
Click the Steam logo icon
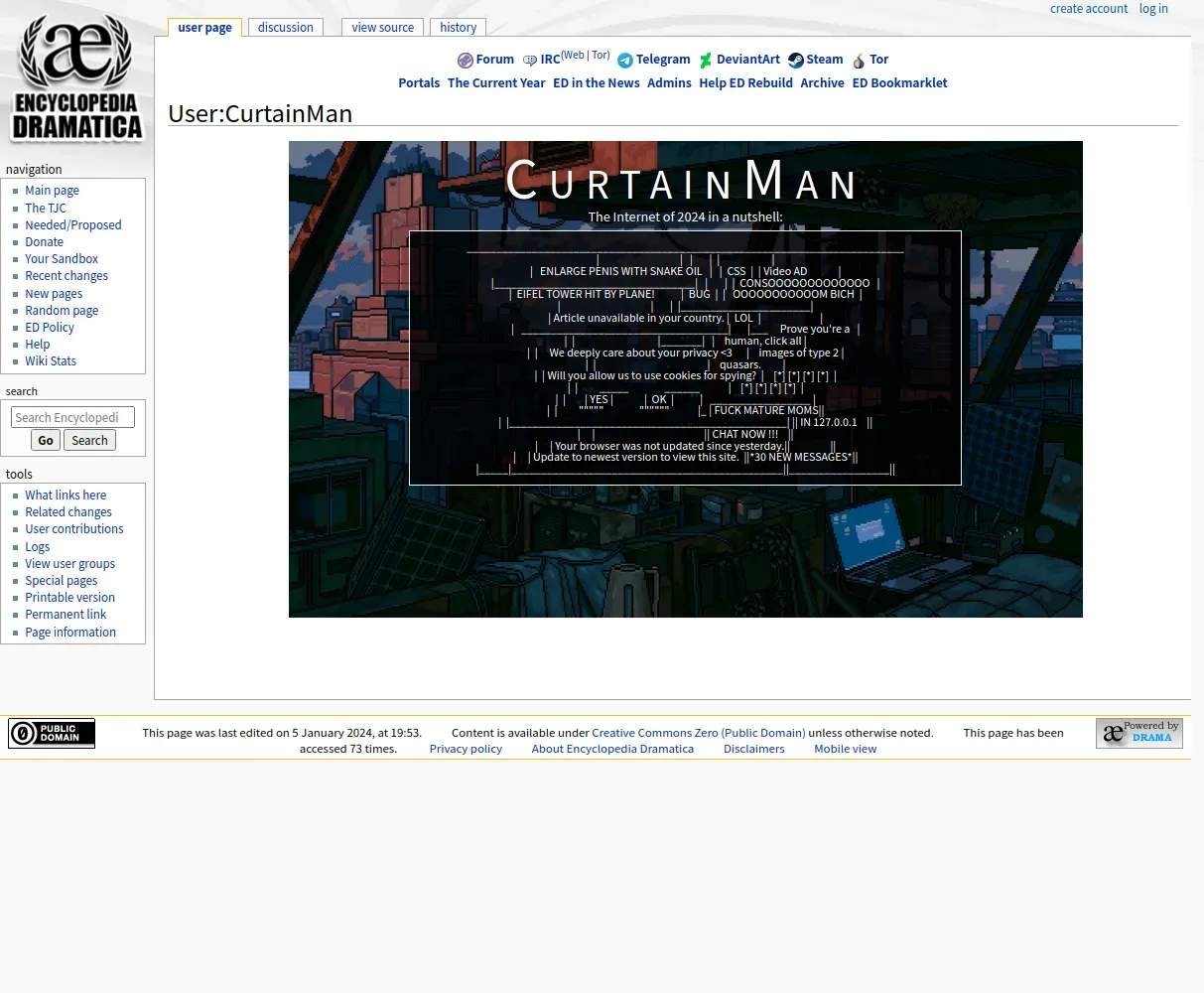coord(795,61)
